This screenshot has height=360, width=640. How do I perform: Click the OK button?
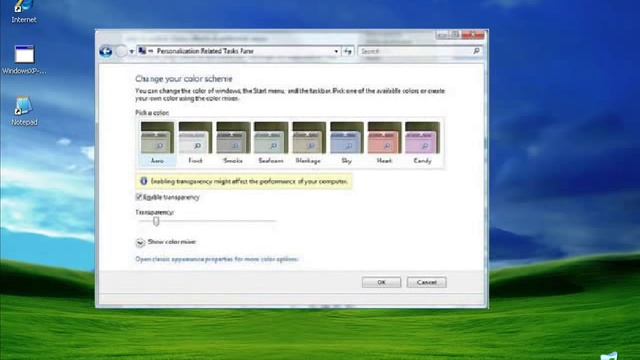(381, 282)
